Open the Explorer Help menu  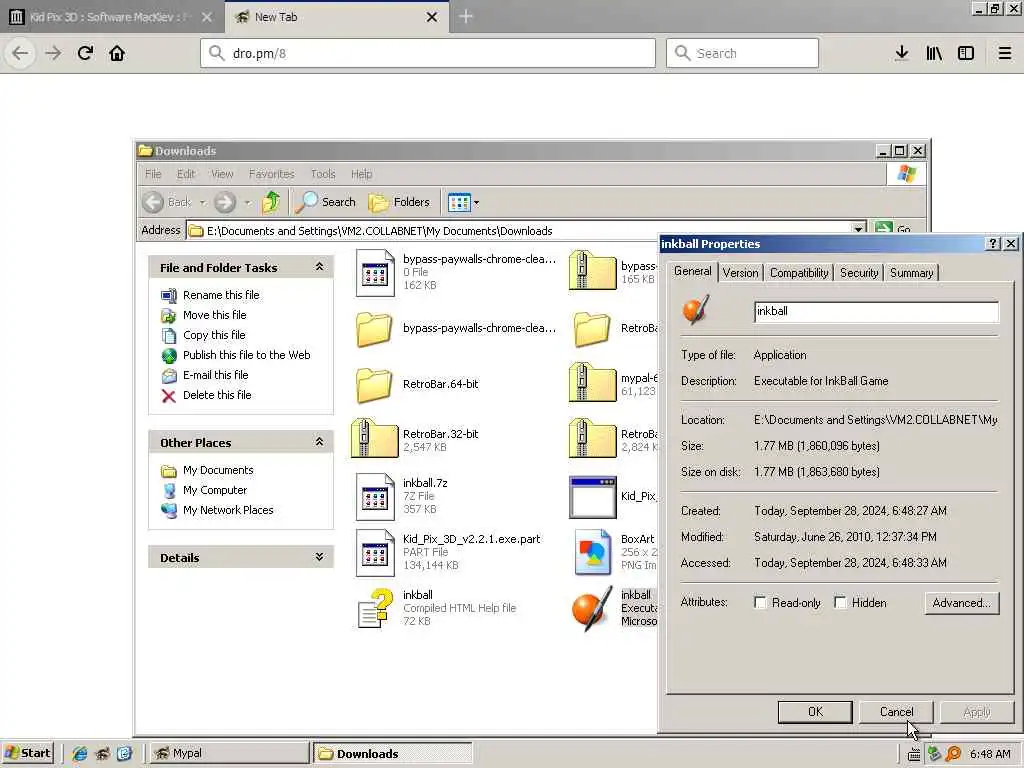(361, 174)
